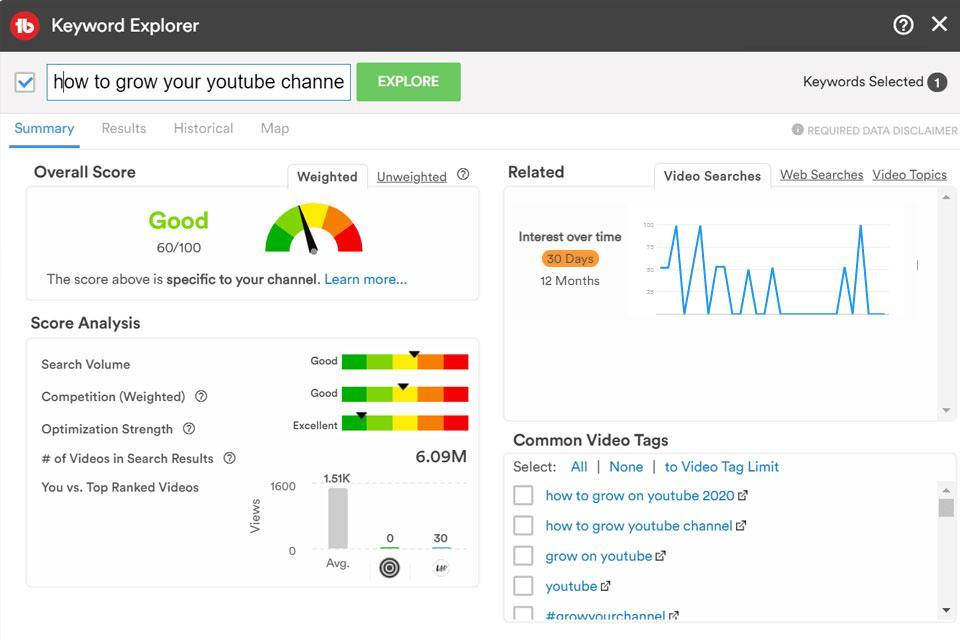Click the '60/100' score text
Image resolution: width=960 pixels, height=640 pixels.
tap(179, 247)
